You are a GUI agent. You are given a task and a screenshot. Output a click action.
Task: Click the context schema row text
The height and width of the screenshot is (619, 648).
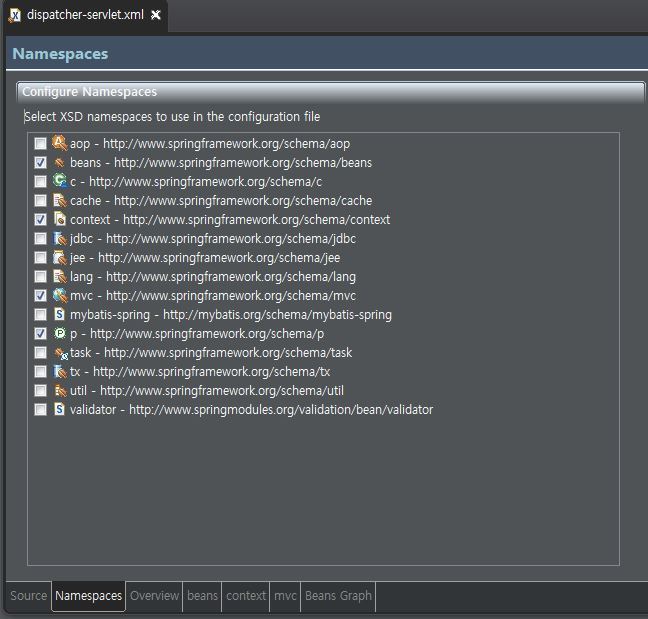coord(230,219)
